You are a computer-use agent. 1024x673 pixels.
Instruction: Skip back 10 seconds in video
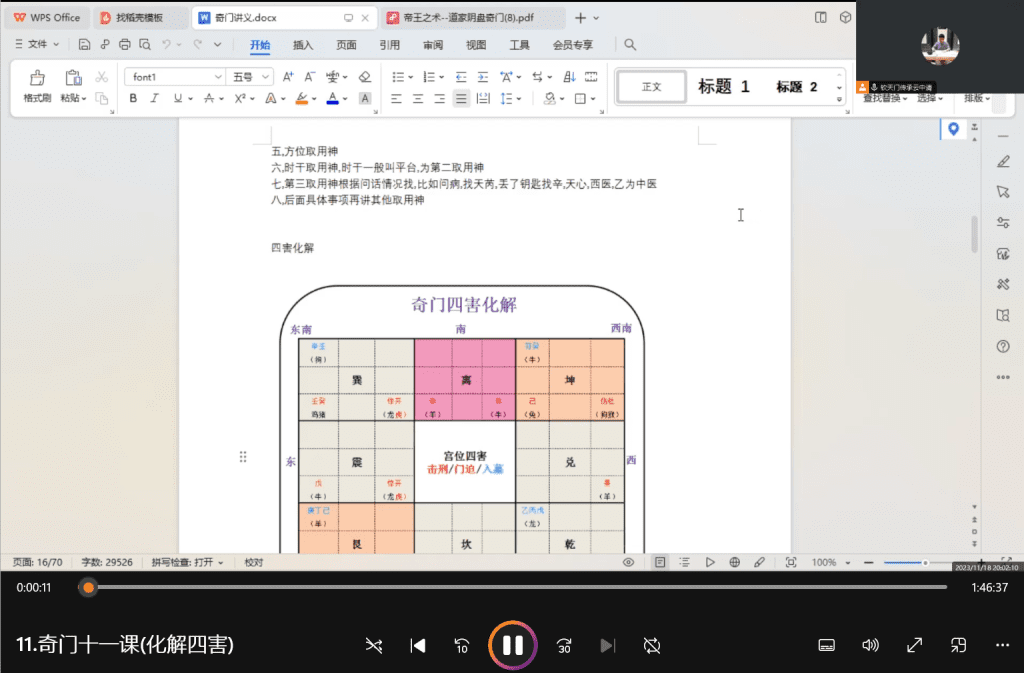pos(462,645)
